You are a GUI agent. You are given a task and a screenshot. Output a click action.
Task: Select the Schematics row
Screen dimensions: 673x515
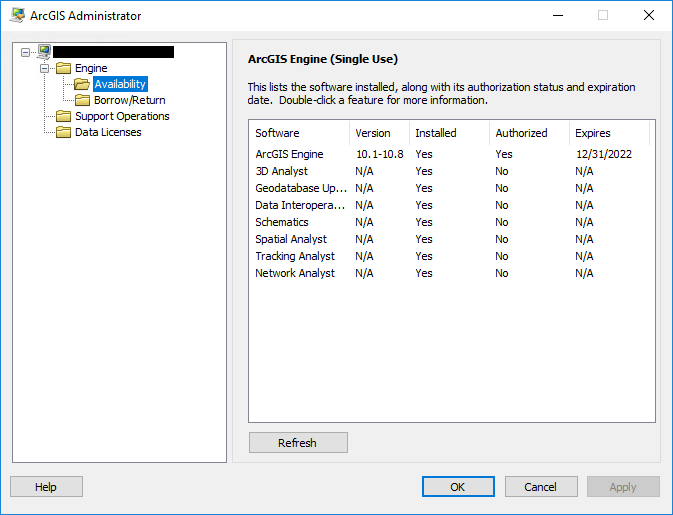point(452,222)
